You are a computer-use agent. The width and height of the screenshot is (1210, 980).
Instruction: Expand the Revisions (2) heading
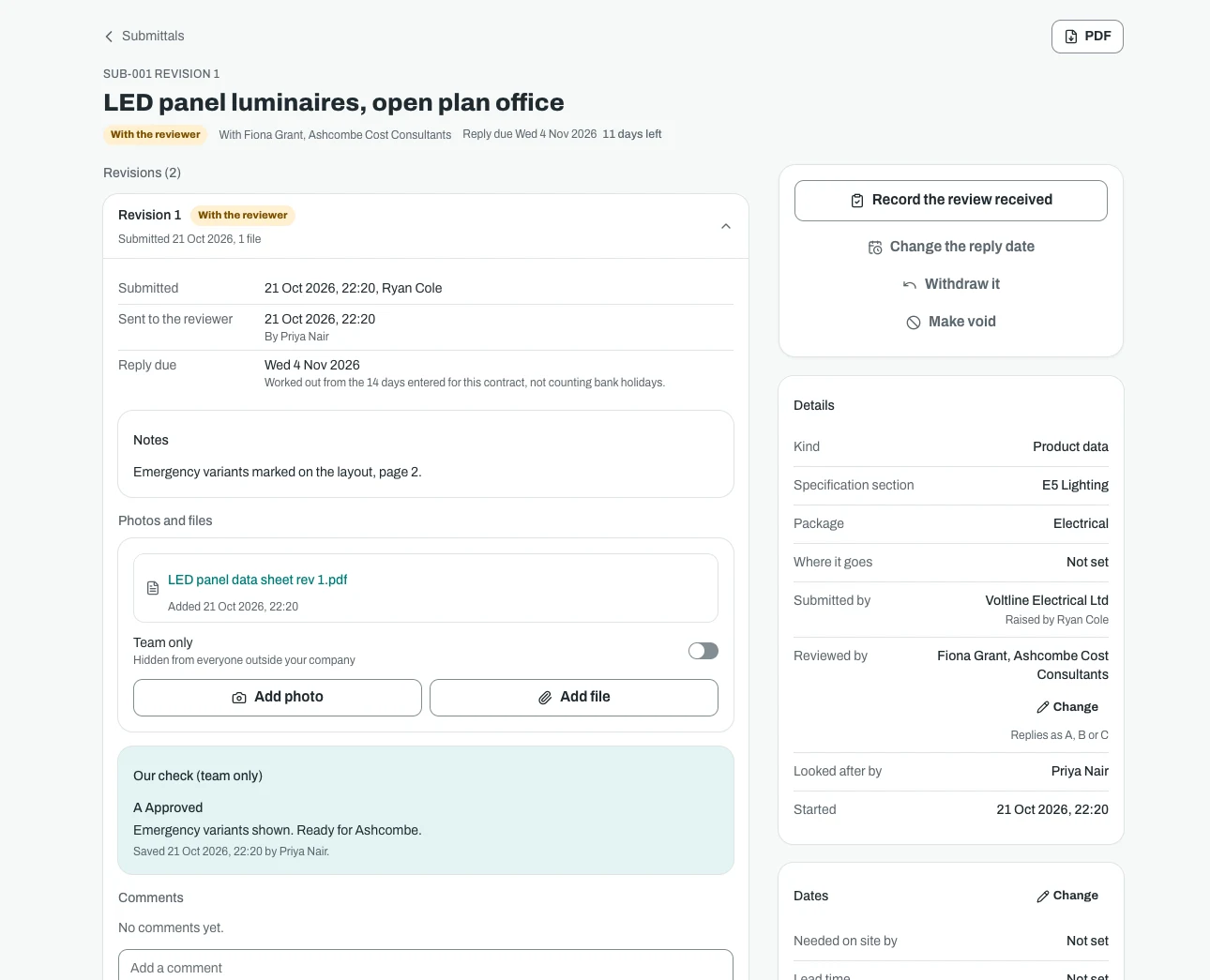(142, 173)
